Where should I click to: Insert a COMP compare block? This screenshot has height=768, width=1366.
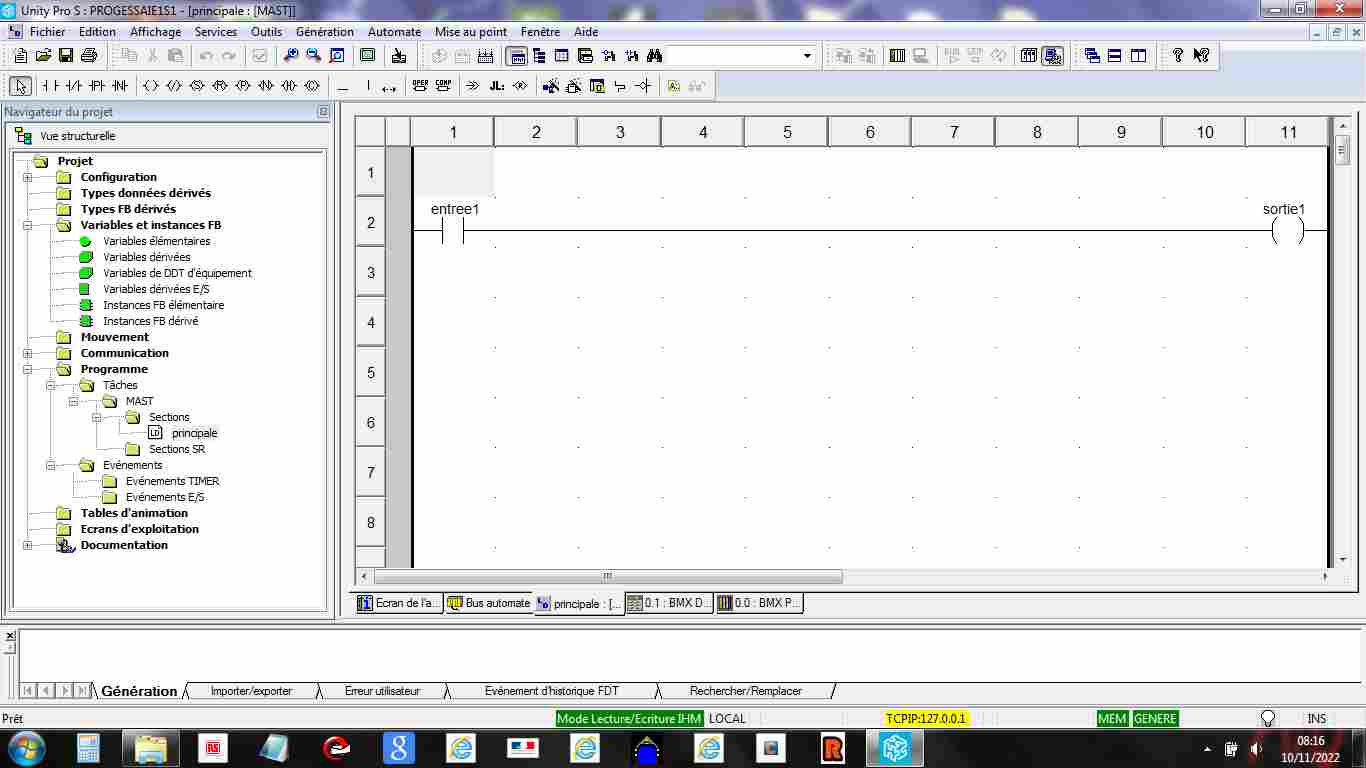tap(443, 86)
